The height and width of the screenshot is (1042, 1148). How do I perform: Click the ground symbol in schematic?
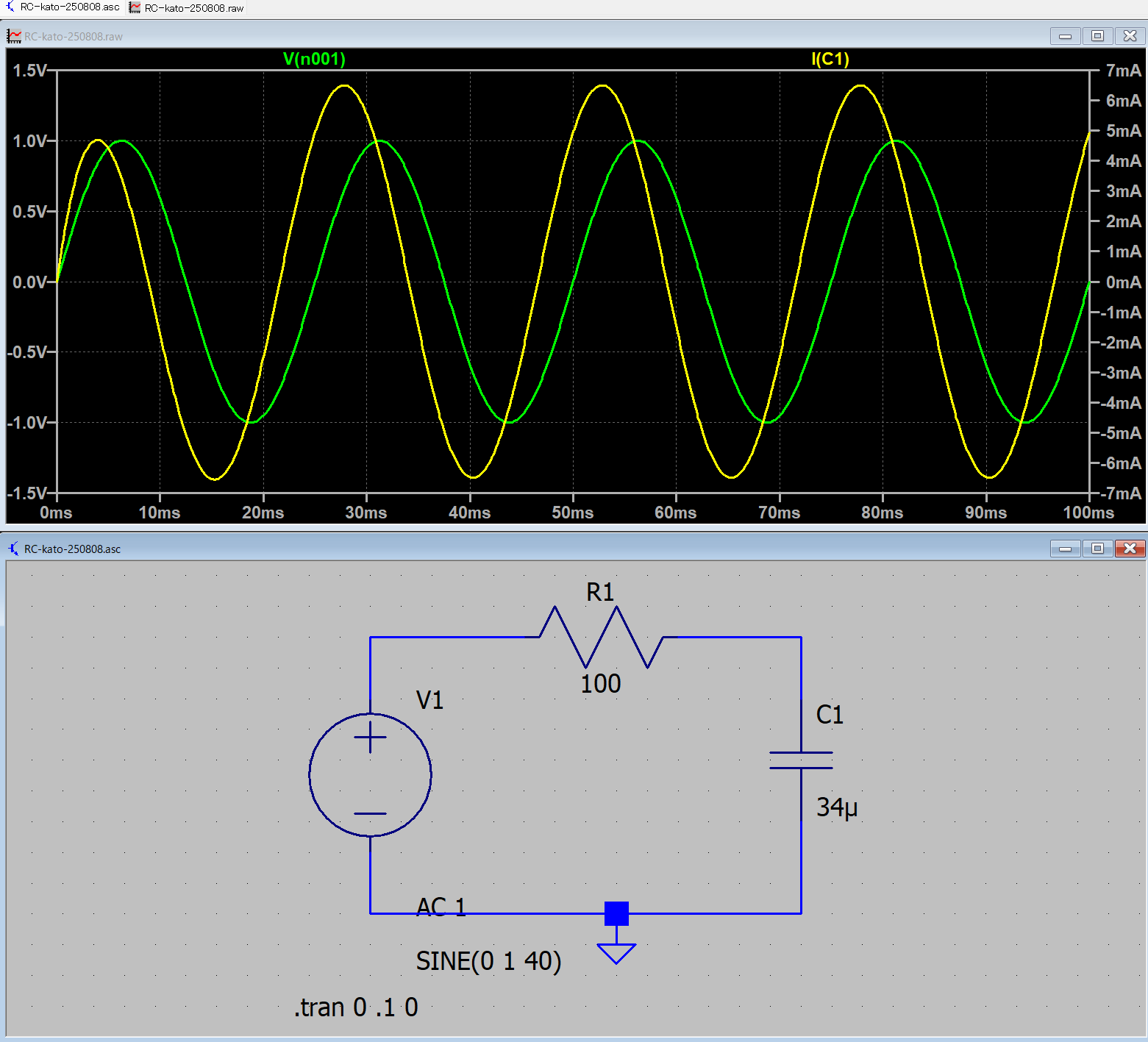click(x=616, y=952)
